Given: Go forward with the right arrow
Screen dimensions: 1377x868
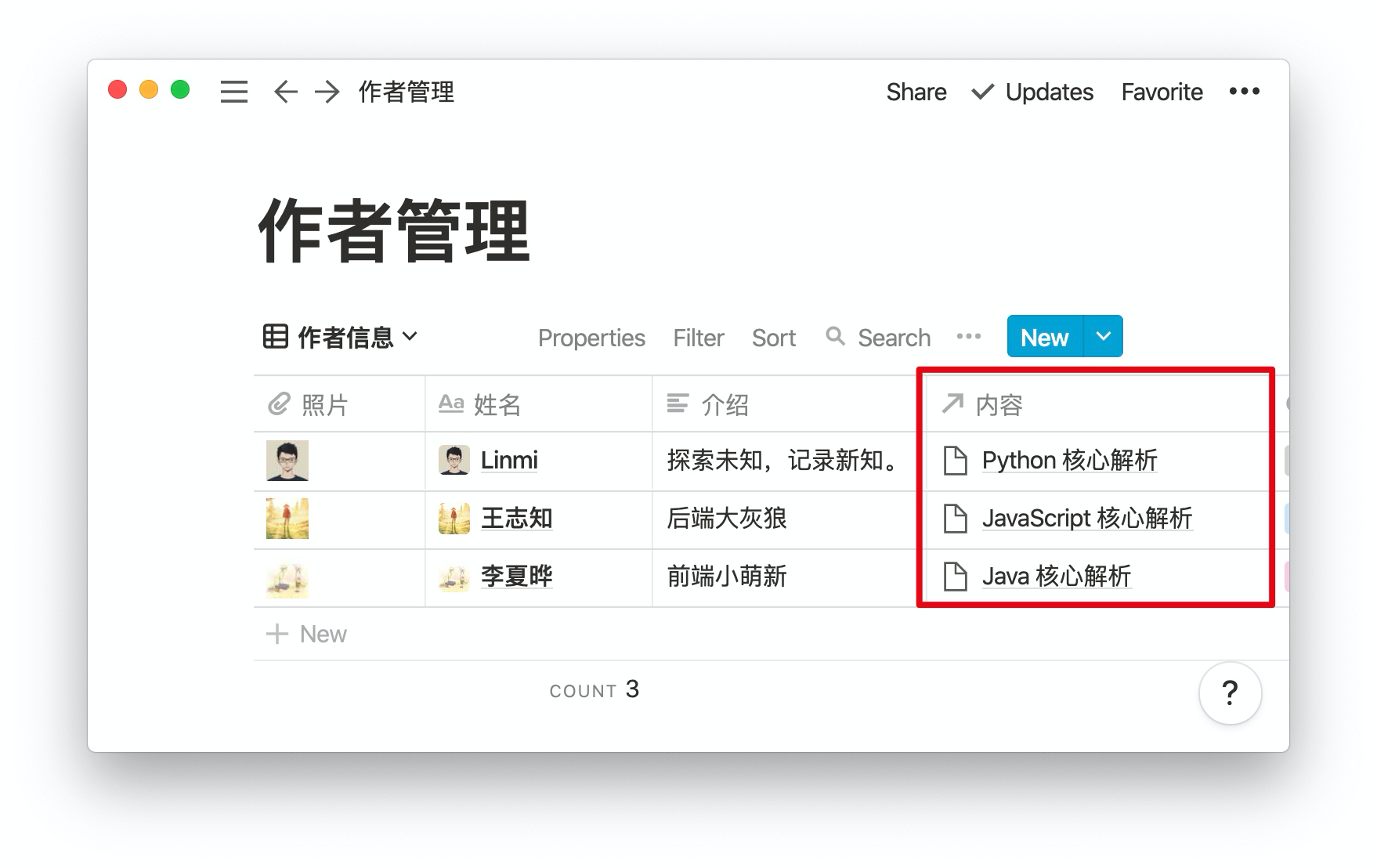Looking at the screenshot, I should tap(327, 92).
